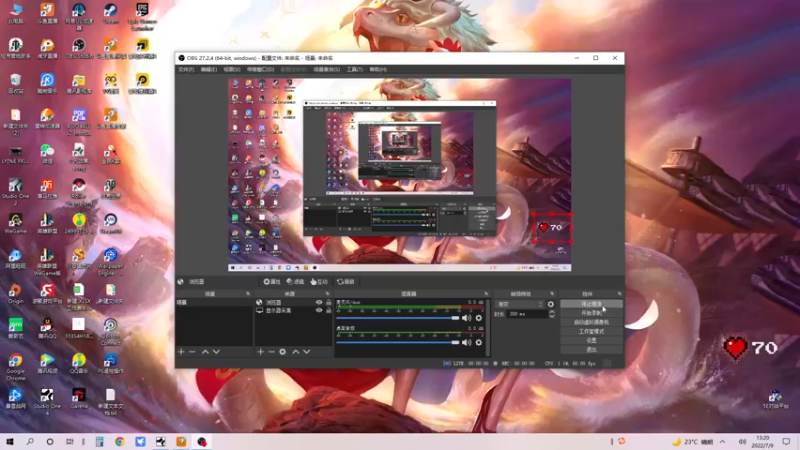Open the Docks menu in OBS
The height and width of the screenshot is (450, 800).
[260, 69]
